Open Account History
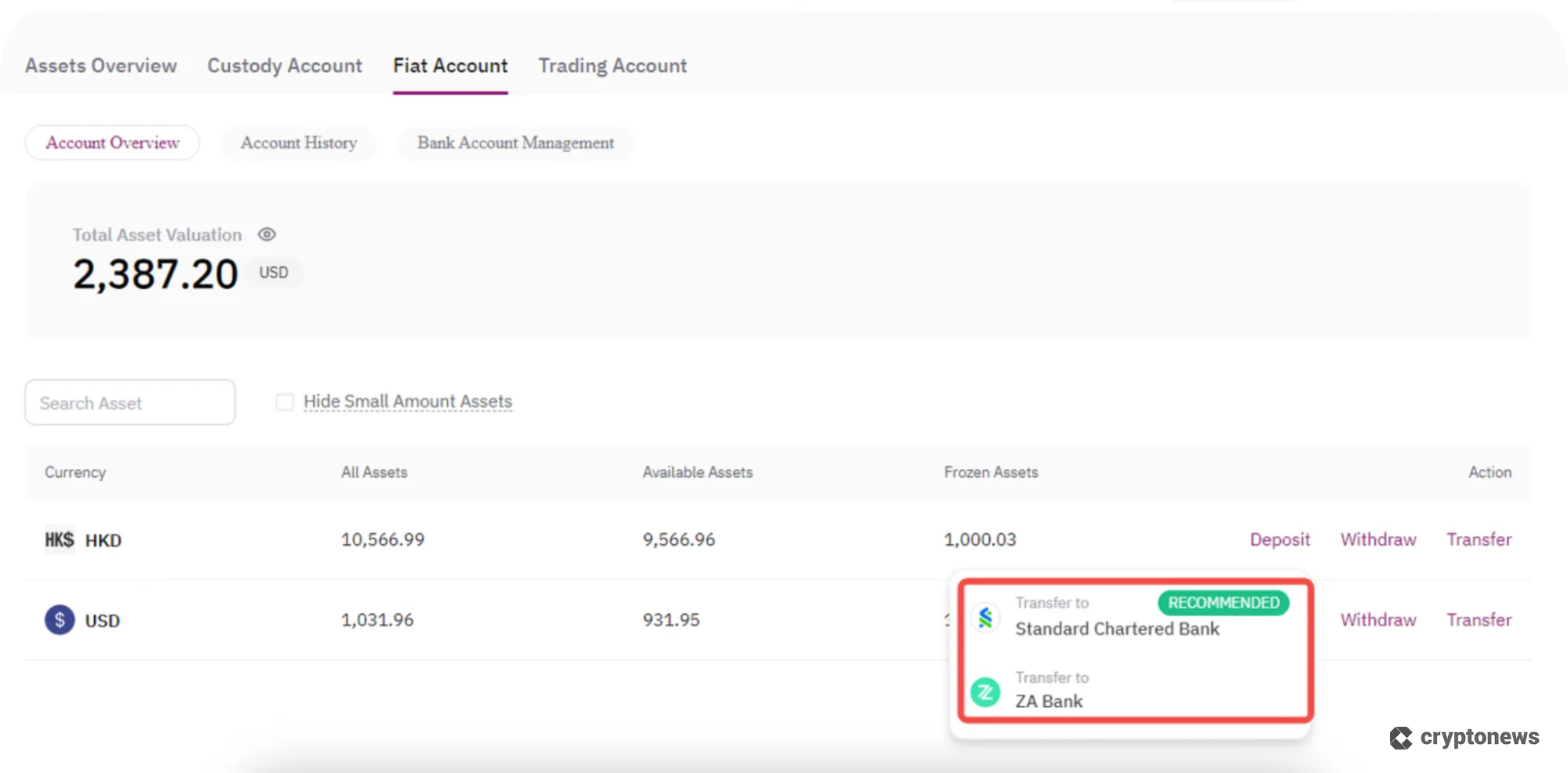The width and height of the screenshot is (1568, 773). (298, 143)
